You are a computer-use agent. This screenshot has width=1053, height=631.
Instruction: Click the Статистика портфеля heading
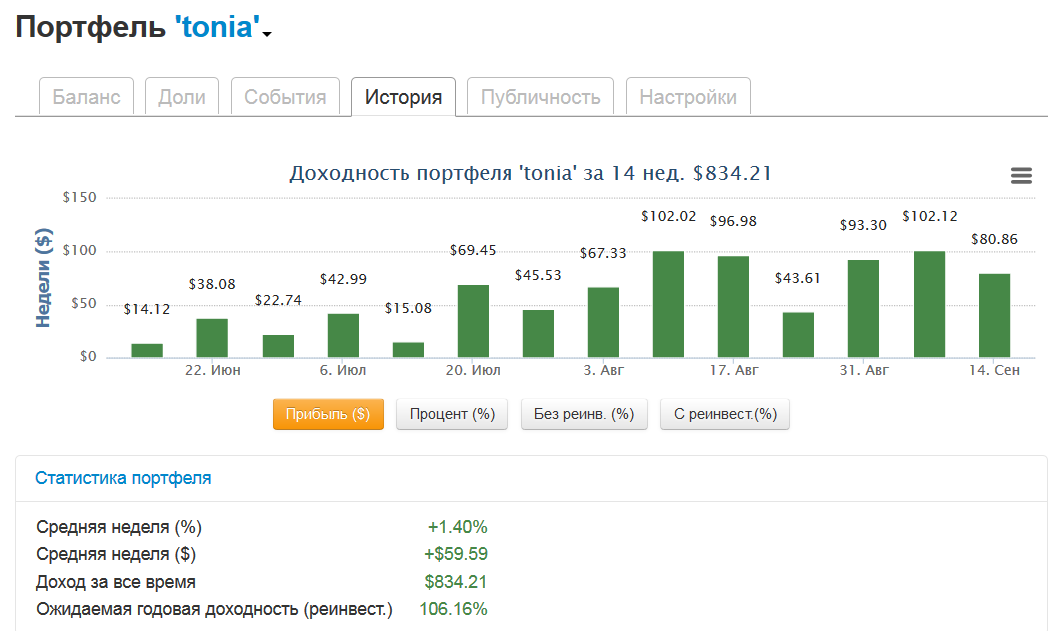[x=123, y=478]
